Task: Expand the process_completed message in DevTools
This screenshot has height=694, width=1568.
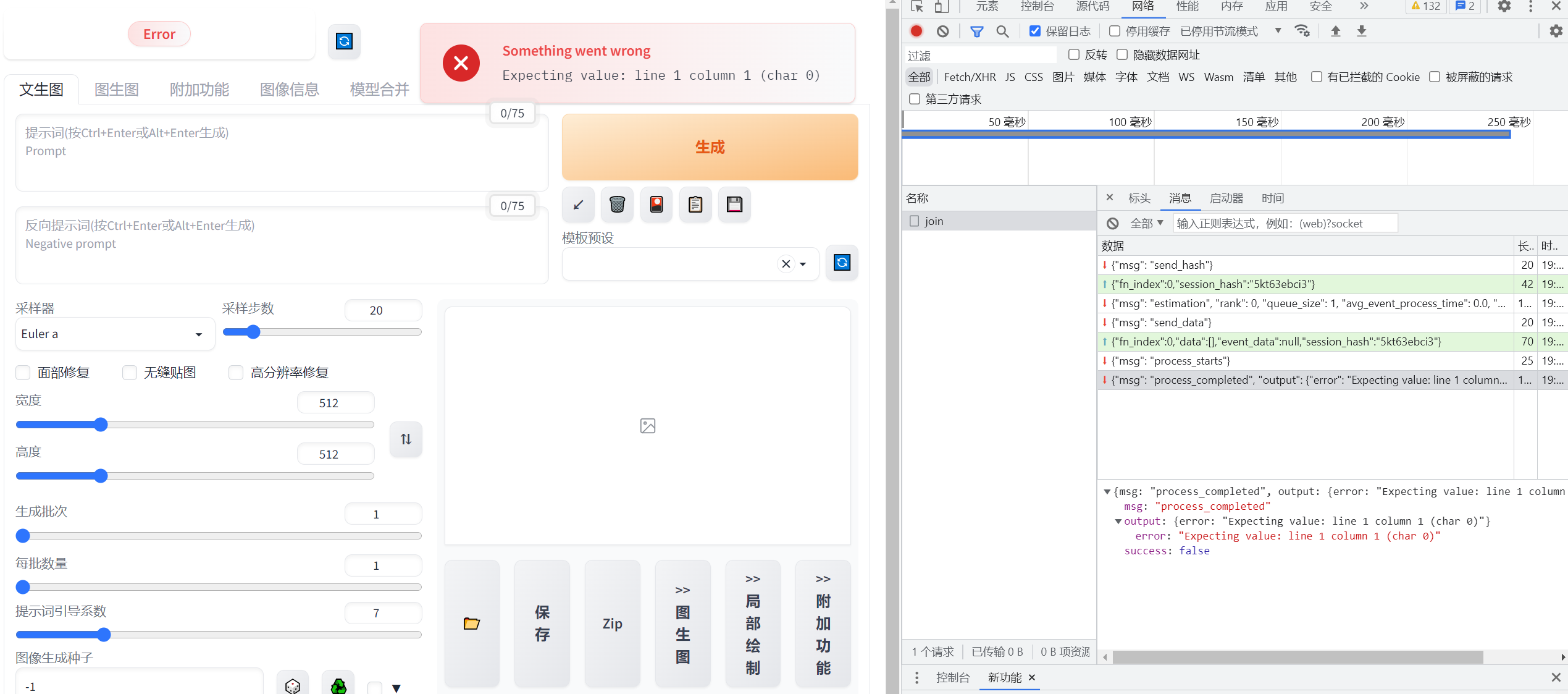Action: pyautogui.click(x=1107, y=491)
